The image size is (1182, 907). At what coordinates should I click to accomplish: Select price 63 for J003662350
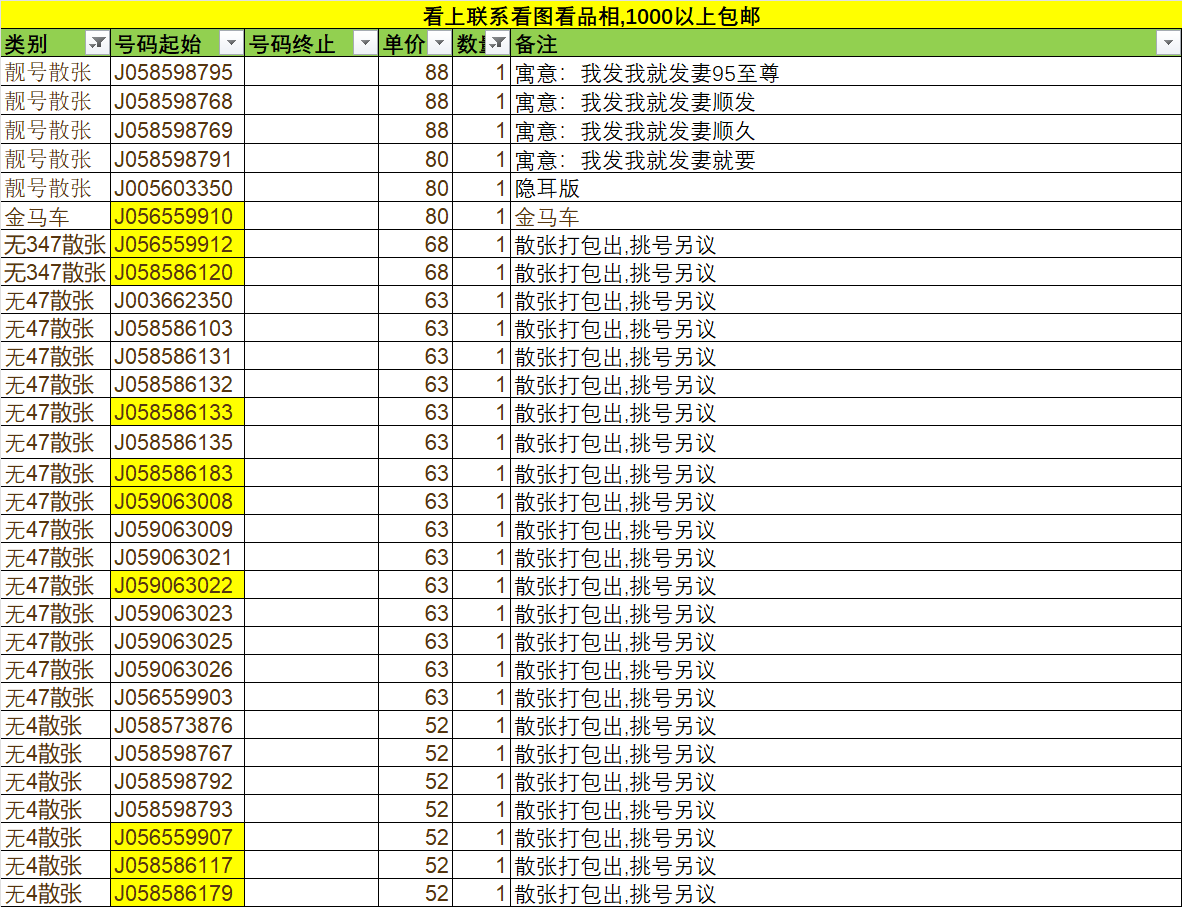pyautogui.click(x=415, y=300)
